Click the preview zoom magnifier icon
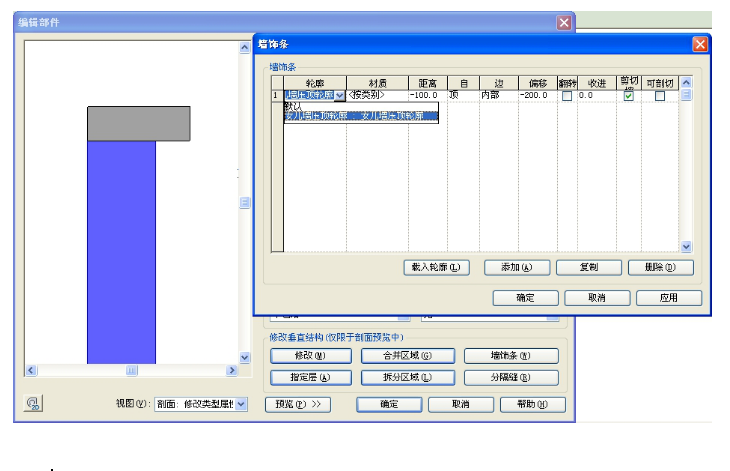This screenshot has width=730, height=471. coord(32,404)
